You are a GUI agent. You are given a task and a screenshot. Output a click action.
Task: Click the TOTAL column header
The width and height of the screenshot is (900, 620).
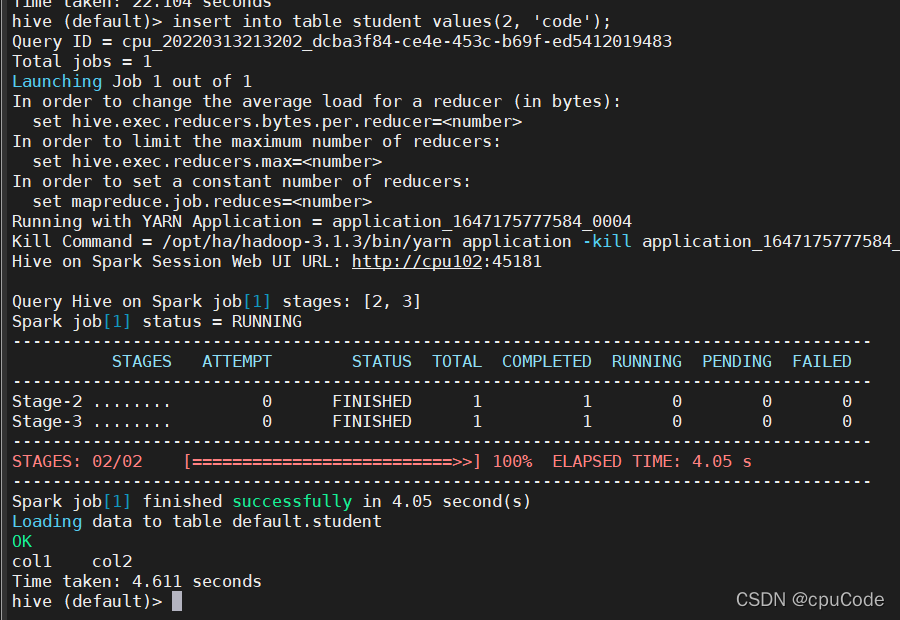pos(457,362)
